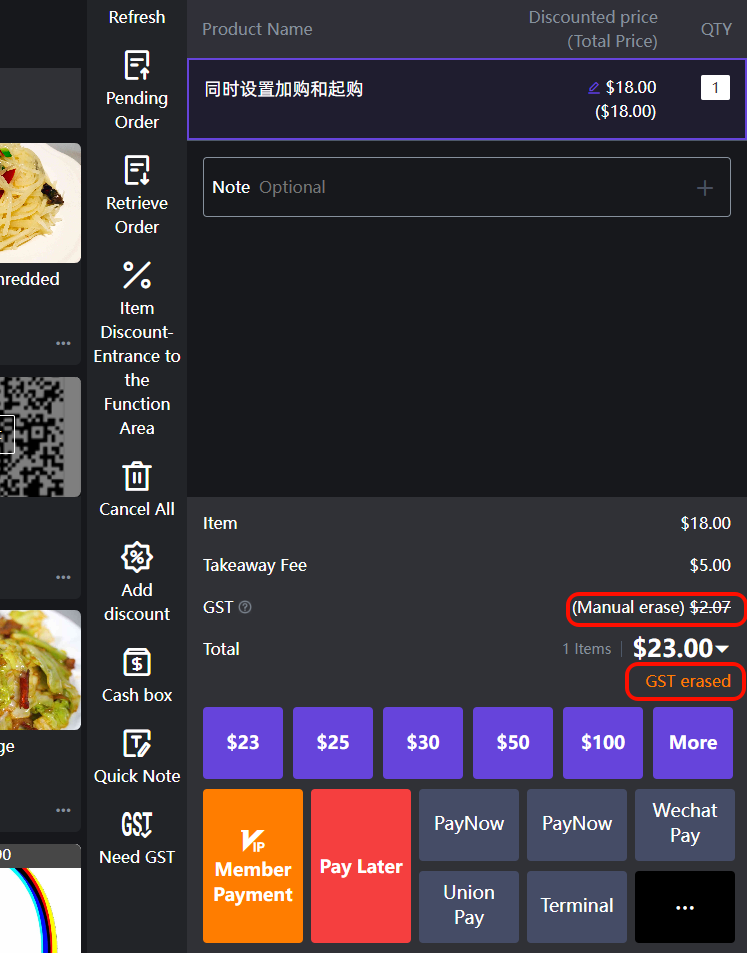Open the Cash box
Viewport: 747px width, 953px height.
(137, 663)
